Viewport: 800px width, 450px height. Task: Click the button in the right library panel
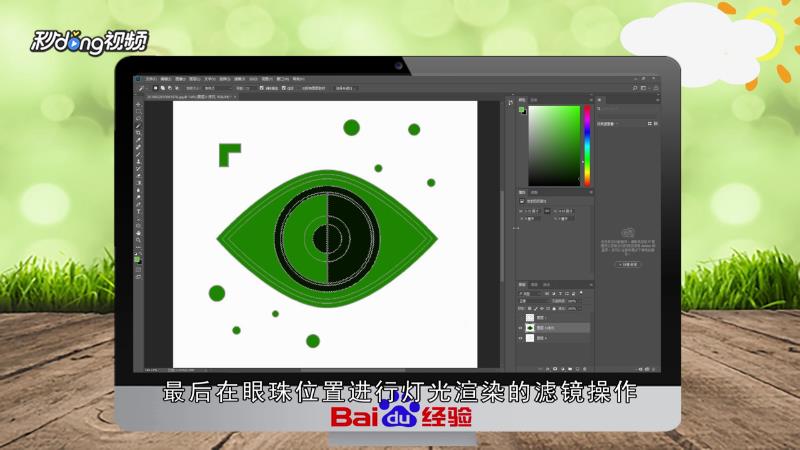coord(628,264)
